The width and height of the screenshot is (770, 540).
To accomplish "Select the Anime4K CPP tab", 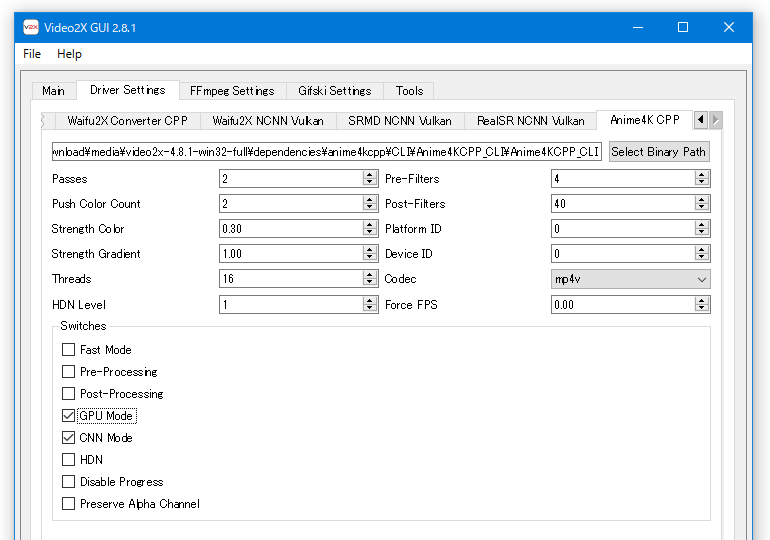I will [x=645, y=120].
